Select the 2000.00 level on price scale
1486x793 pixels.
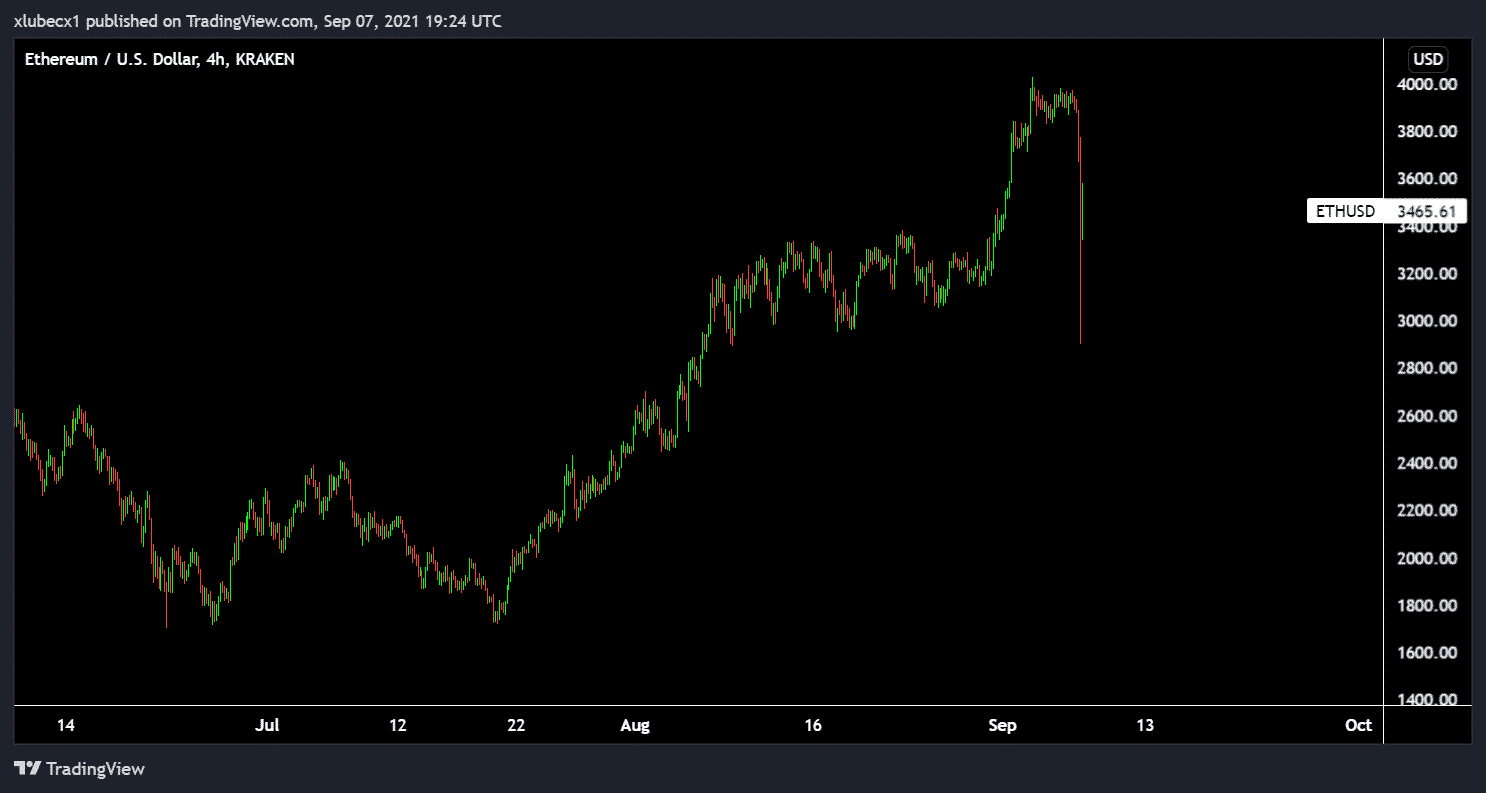(1426, 558)
